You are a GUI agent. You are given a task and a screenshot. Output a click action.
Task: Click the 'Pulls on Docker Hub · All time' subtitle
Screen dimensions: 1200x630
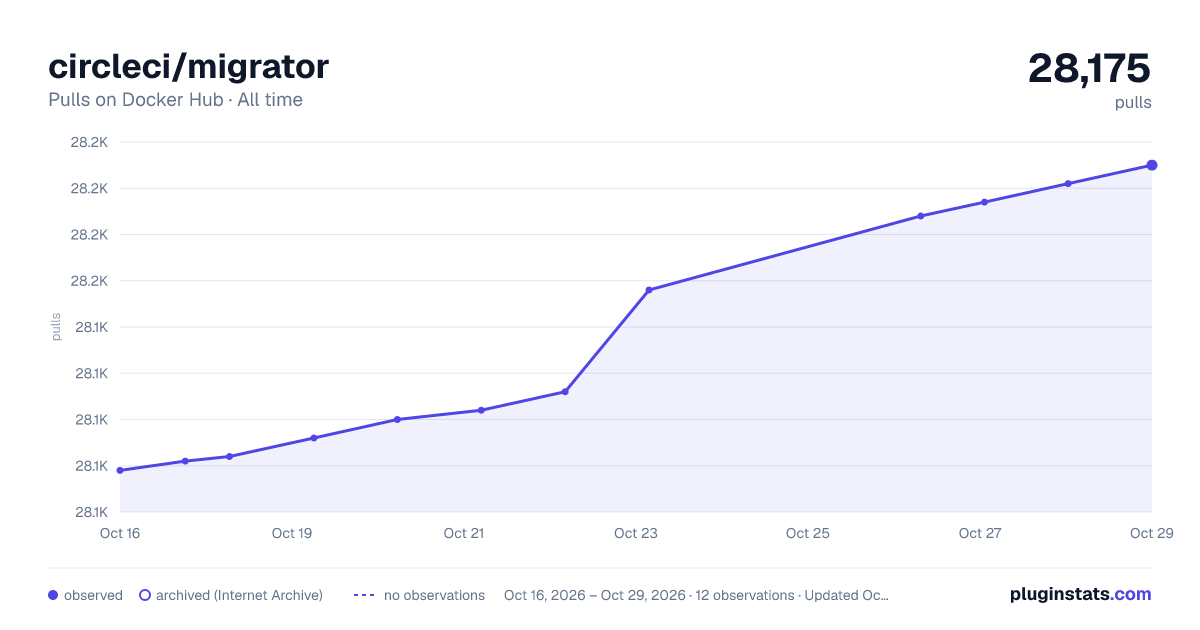(175, 100)
